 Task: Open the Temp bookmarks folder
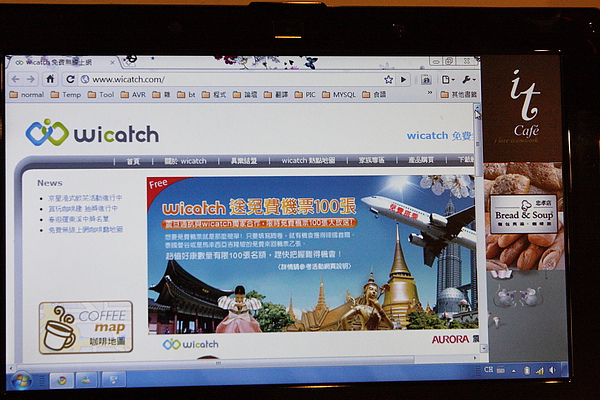click(66, 94)
